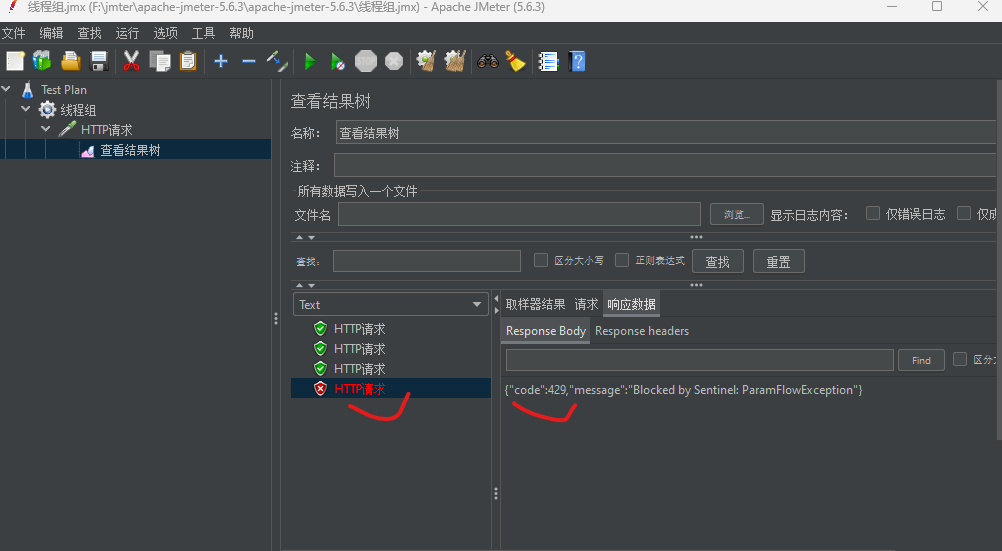Screen dimensions: 1002x551
Task: Click the 查找 search button
Action: 718,261
